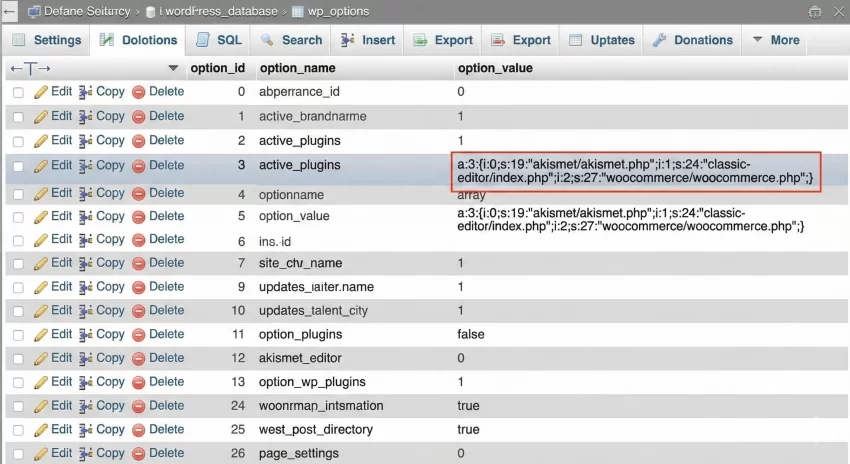850x464 pixels.
Task: Tick the checkbox for active_brandnarme row
Action: (x=18, y=117)
